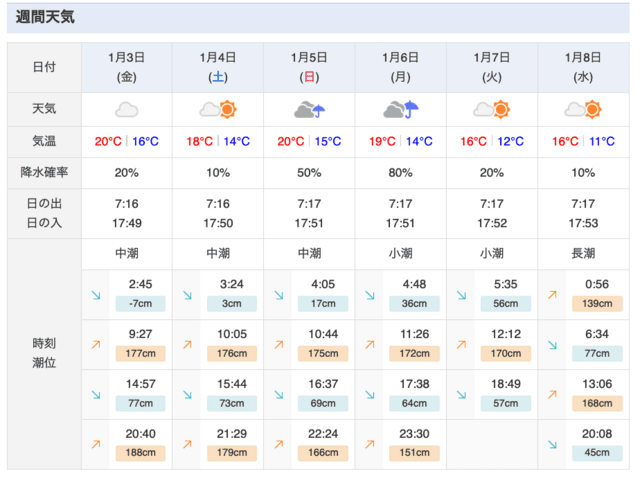Click the -7cm tide level badge

point(140,304)
